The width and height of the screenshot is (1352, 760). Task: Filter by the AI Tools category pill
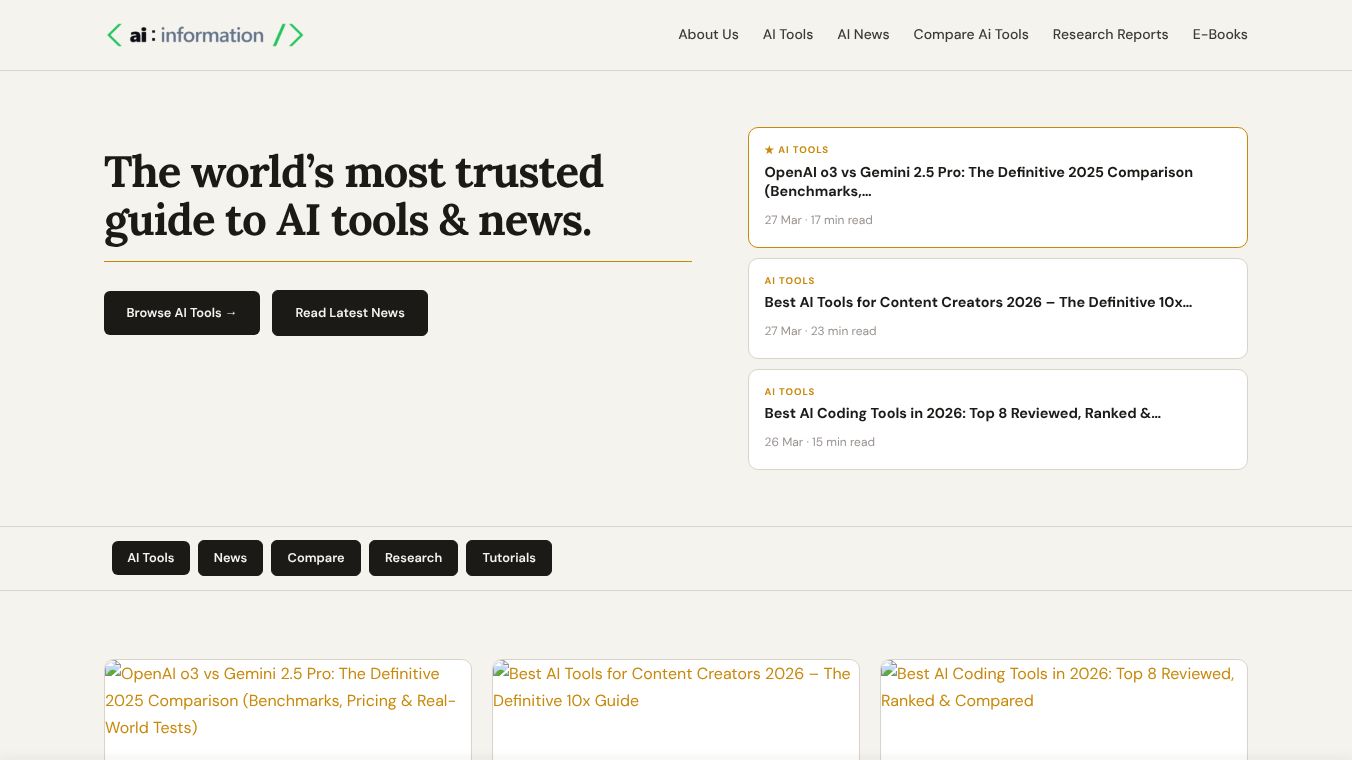click(x=151, y=558)
